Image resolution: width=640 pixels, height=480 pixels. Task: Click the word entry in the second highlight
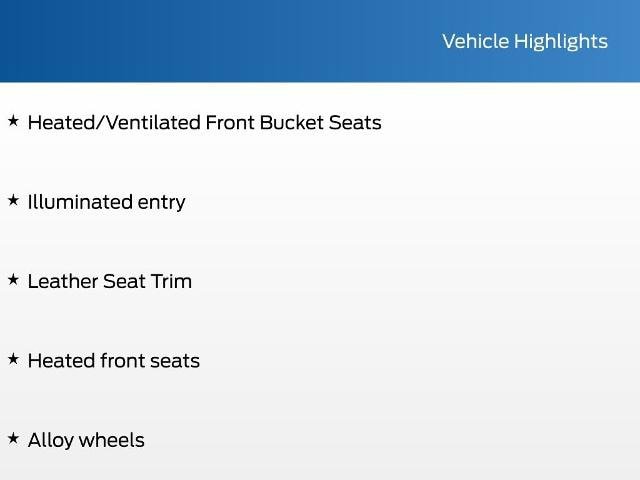click(x=161, y=204)
